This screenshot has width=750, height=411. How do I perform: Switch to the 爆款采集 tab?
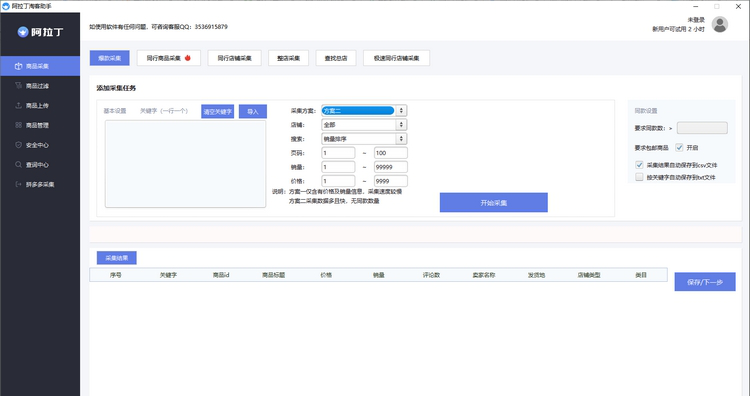point(110,58)
